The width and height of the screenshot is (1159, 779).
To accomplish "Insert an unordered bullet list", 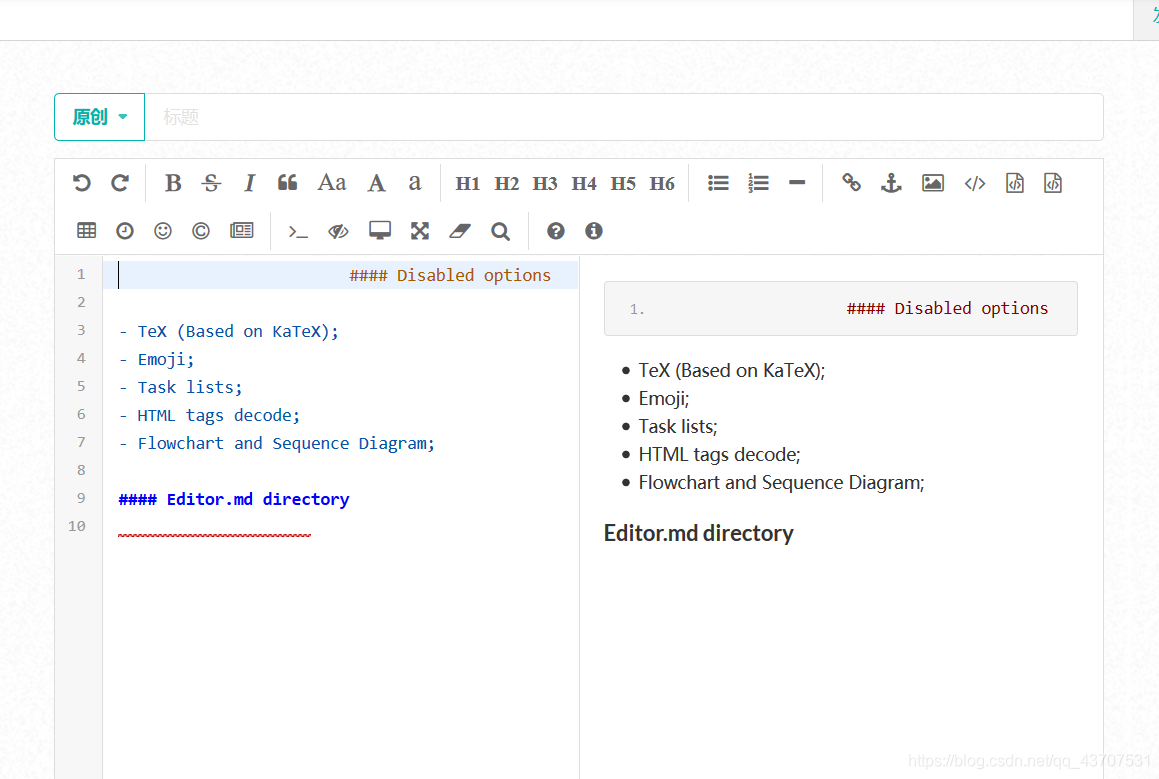I will point(718,183).
